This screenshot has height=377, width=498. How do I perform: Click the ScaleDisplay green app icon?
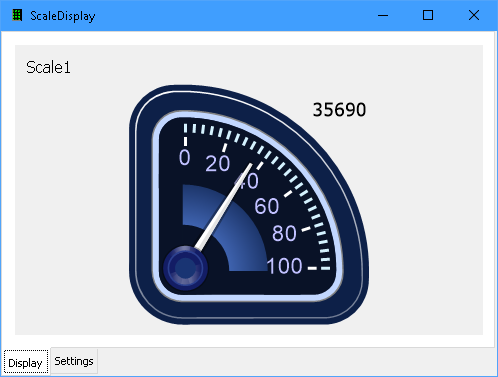pos(17,15)
